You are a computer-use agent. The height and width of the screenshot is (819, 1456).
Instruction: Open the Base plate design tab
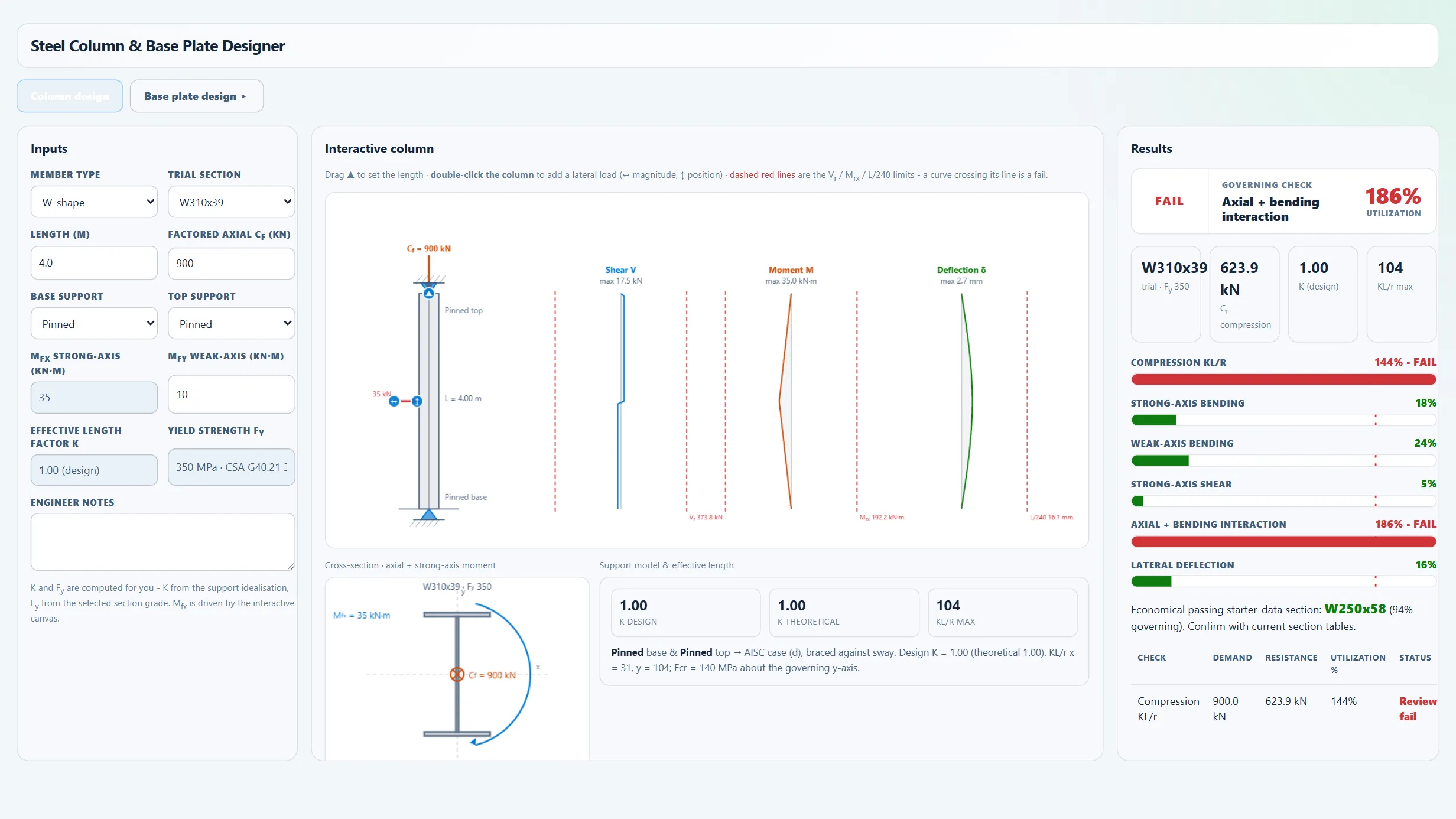(197, 96)
